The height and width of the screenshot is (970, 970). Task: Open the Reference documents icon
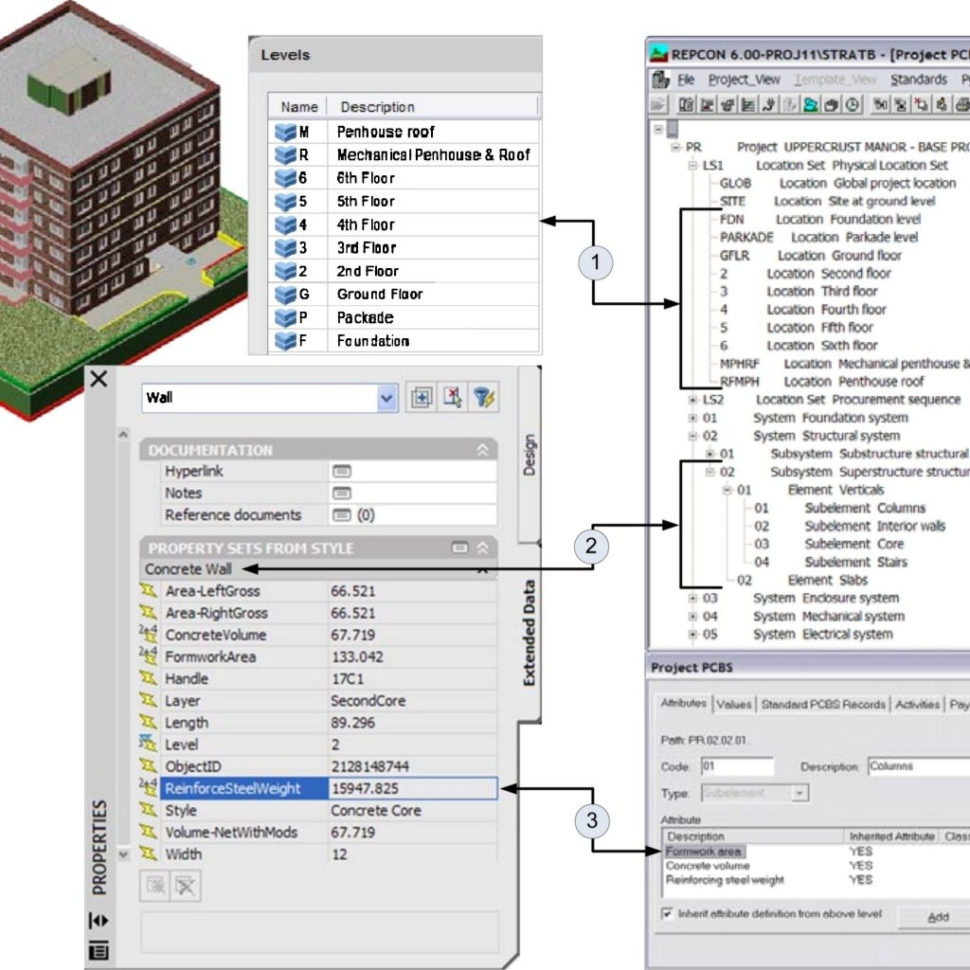pyautogui.click(x=341, y=516)
